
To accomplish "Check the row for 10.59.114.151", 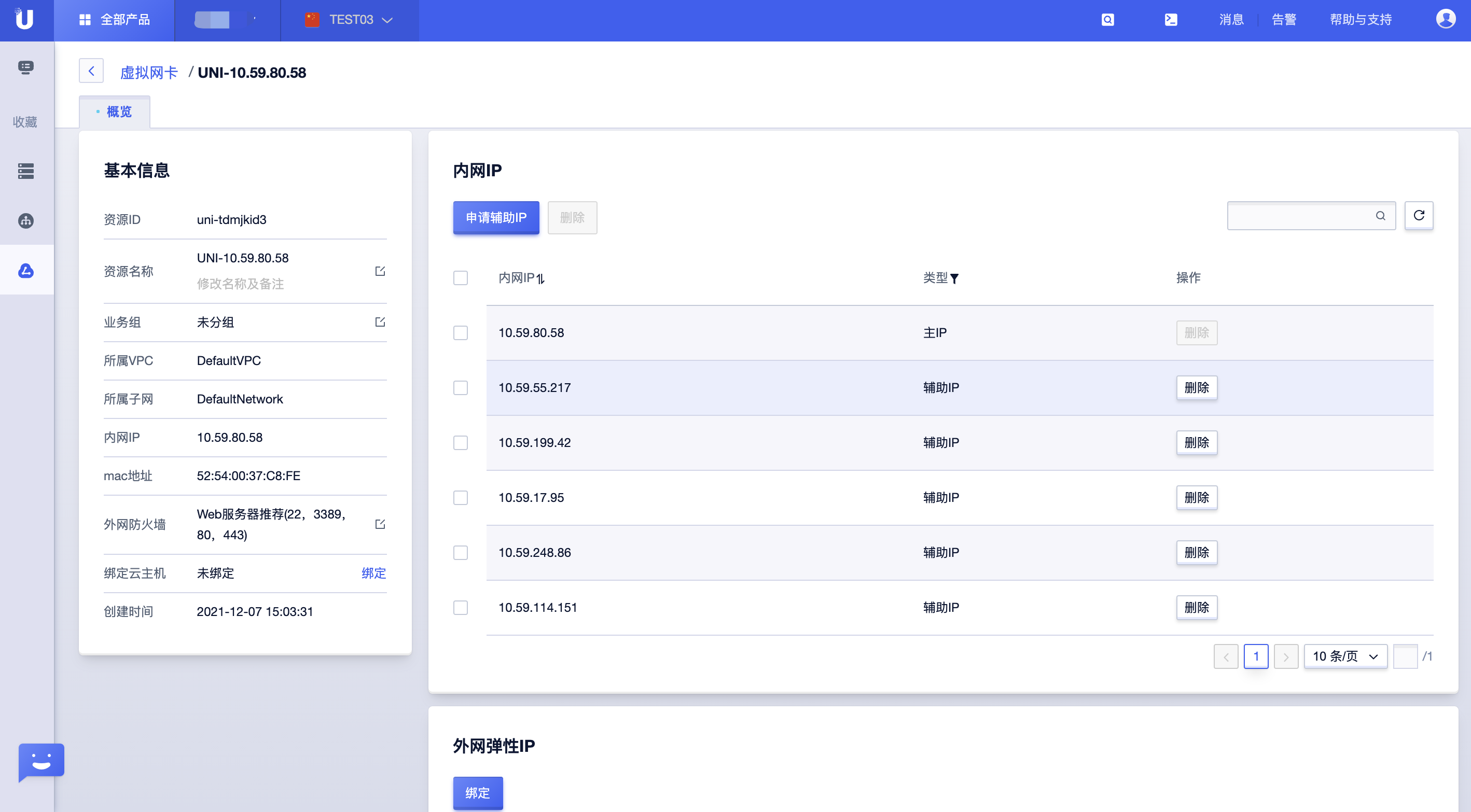I will (460, 607).
